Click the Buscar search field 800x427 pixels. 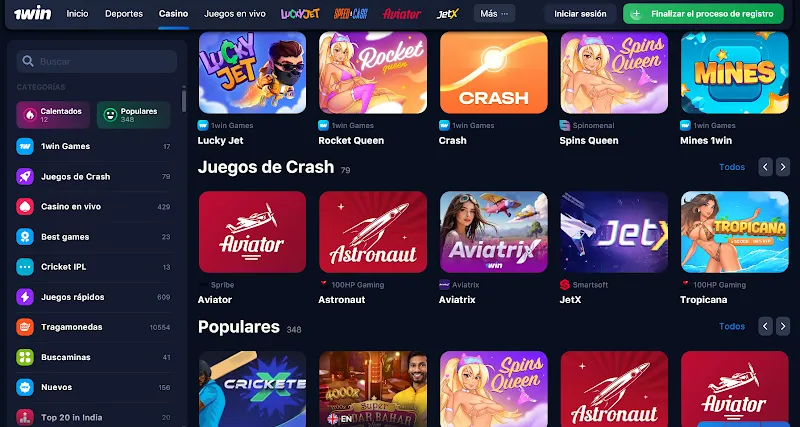[x=97, y=61]
